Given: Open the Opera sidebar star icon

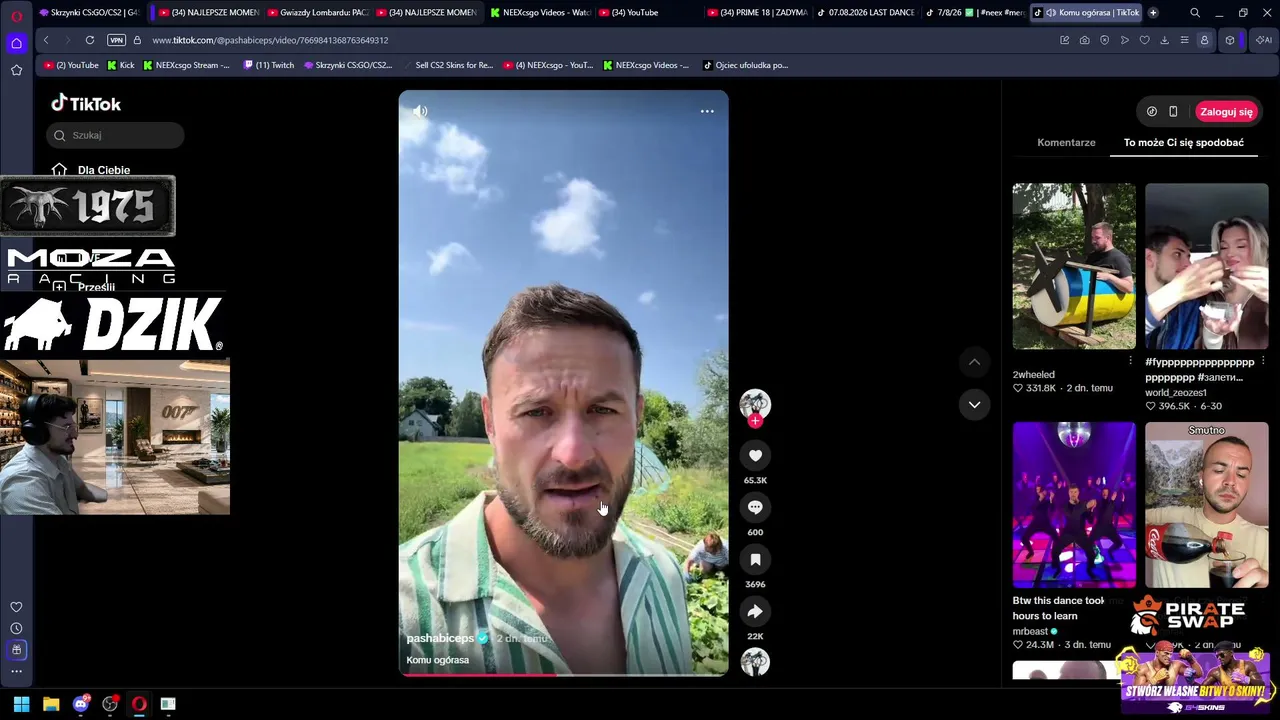Looking at the screenshot, I should pos(16,70).
